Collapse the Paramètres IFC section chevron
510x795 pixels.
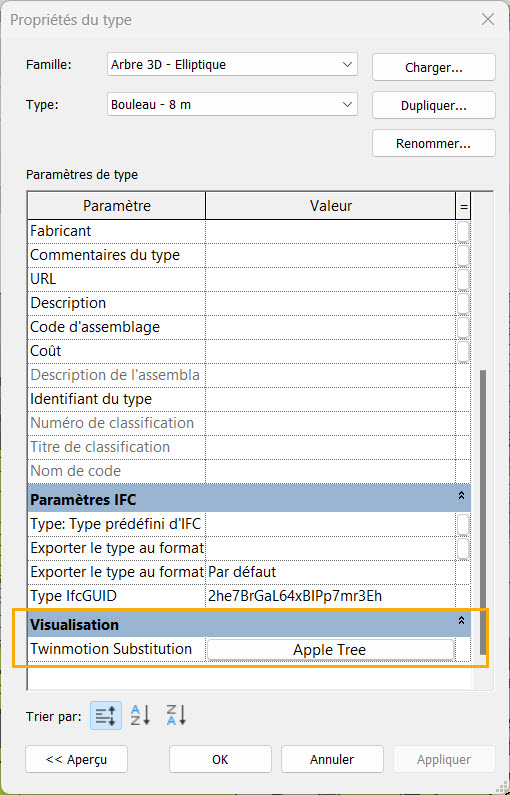[461, 496]
